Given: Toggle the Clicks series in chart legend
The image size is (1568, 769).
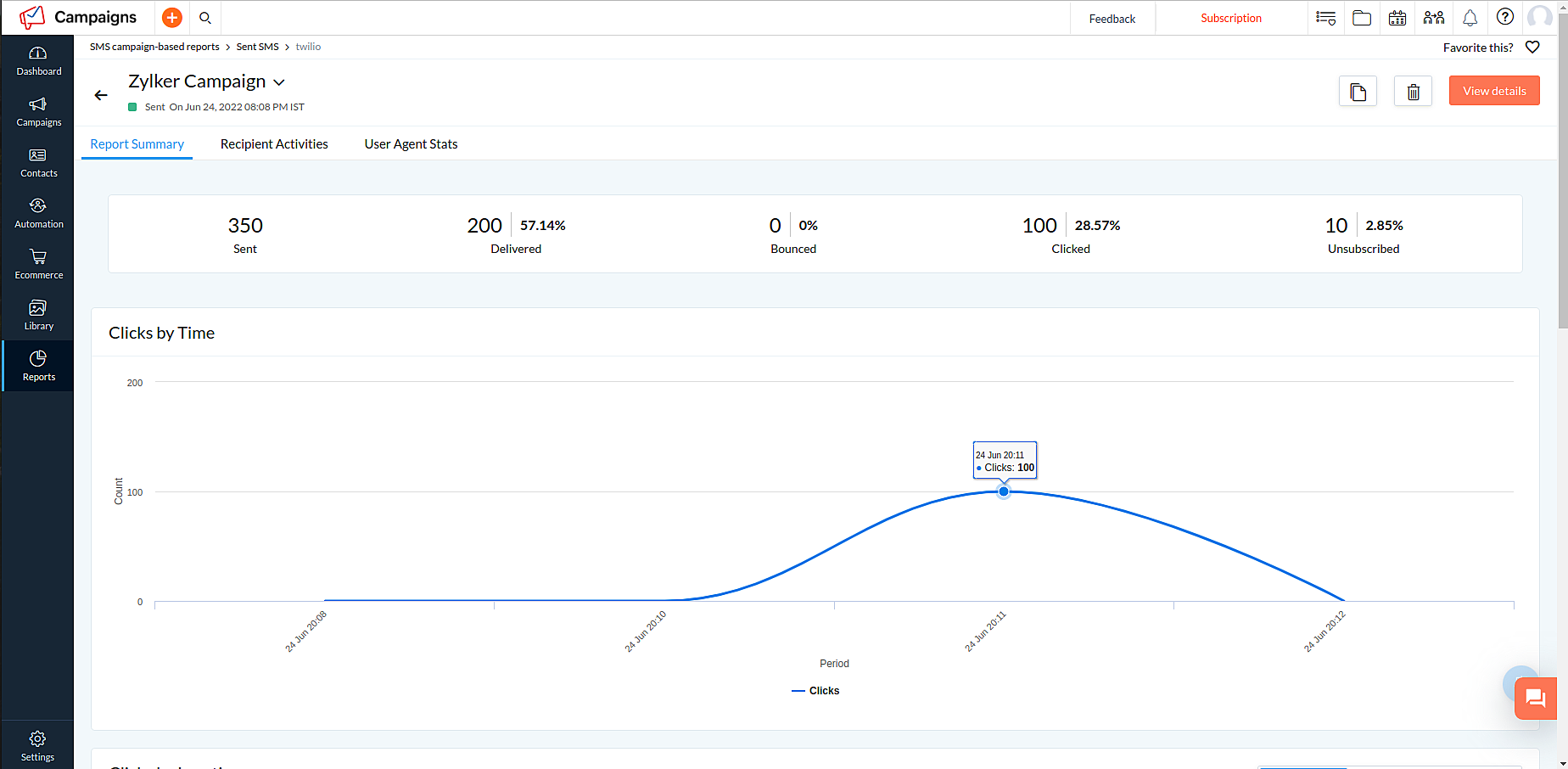Looking at the screenshot, I should pyautogui.click(x=815, y=691).
